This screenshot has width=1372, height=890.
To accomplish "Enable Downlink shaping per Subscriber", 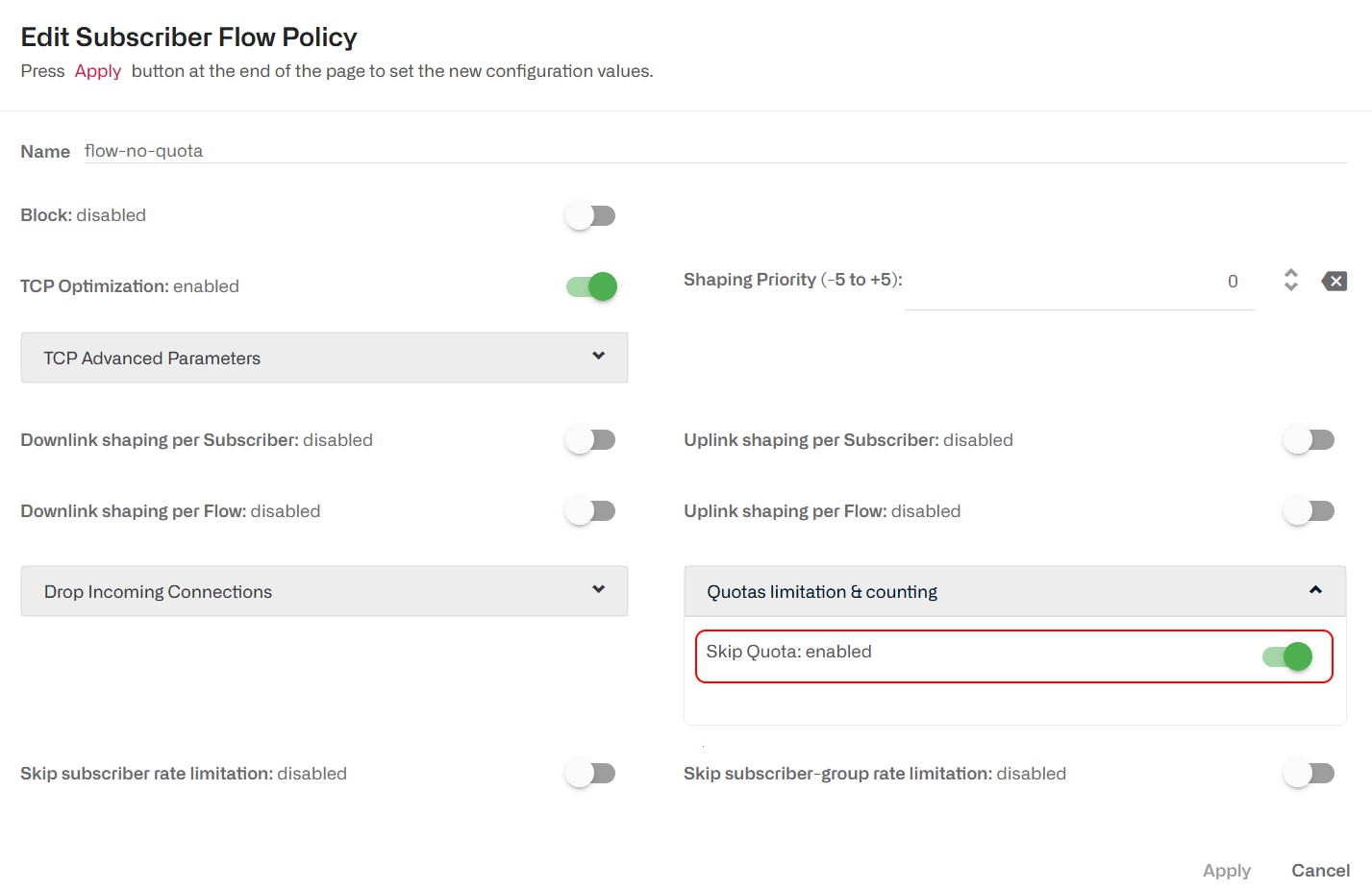I will [590, 440].
